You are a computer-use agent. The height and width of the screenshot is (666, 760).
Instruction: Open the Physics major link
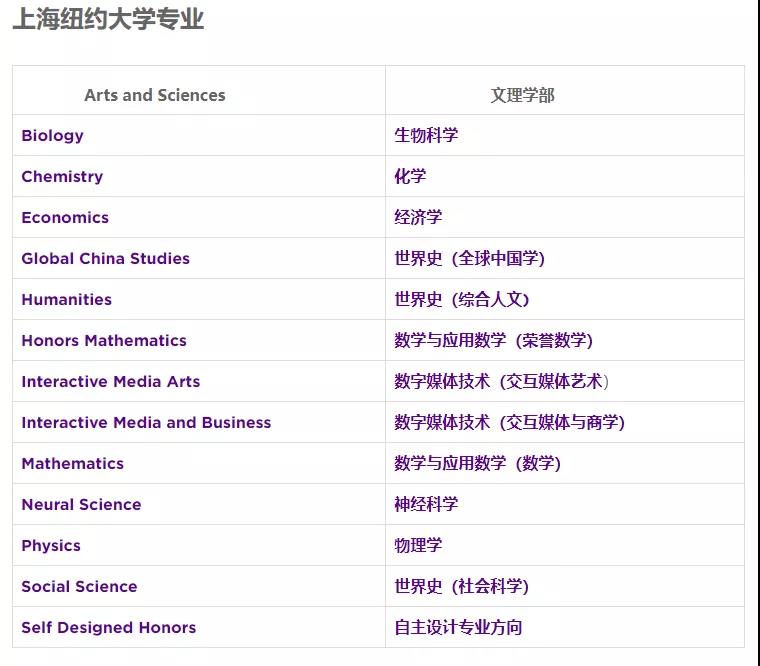(51, 546)
